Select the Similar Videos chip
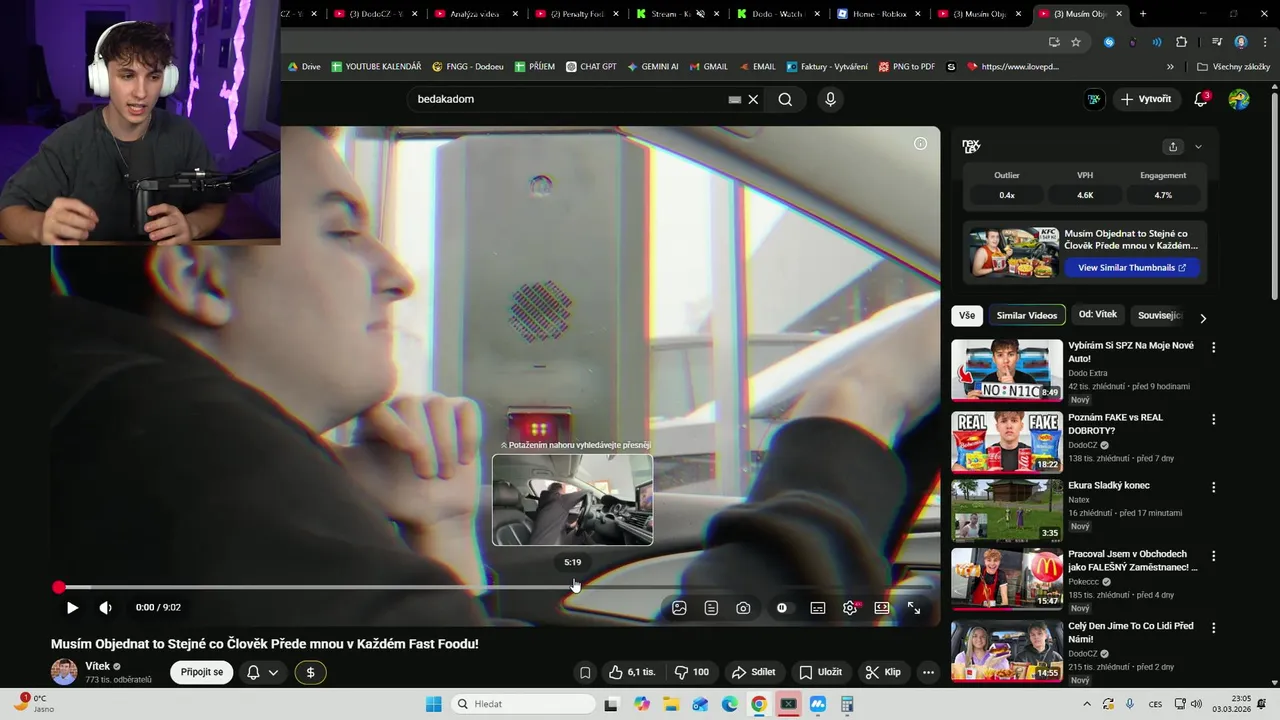Viewport: 1280px width, 720px height. [1027, 315]
